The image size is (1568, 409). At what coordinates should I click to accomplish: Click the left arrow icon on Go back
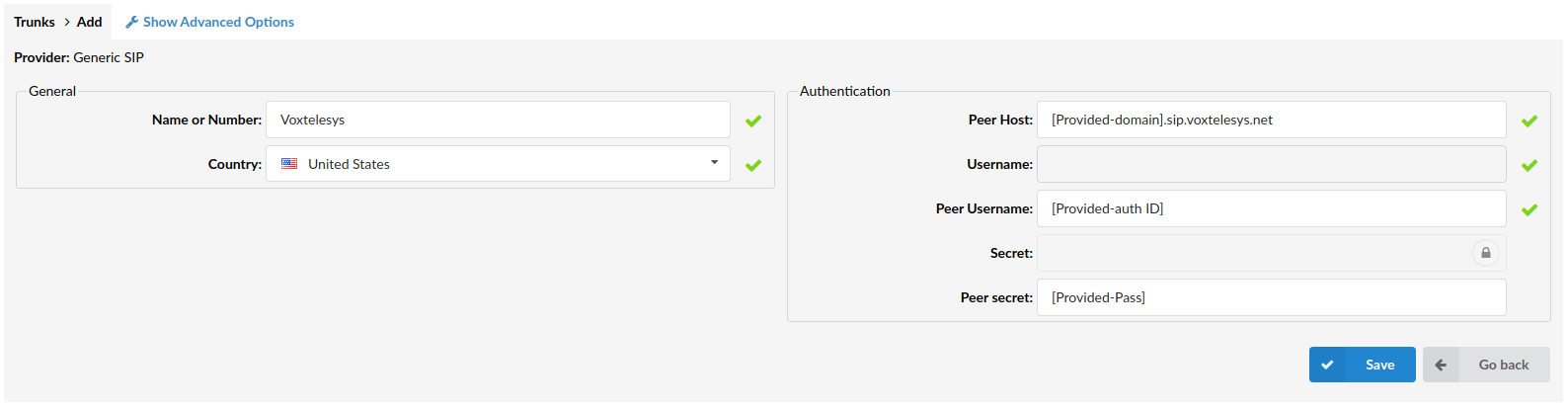[1441, 365]
